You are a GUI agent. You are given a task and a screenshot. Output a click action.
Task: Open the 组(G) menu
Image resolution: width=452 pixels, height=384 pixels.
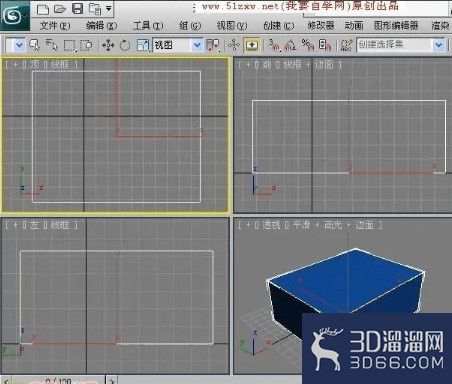[x=190, y=26]
